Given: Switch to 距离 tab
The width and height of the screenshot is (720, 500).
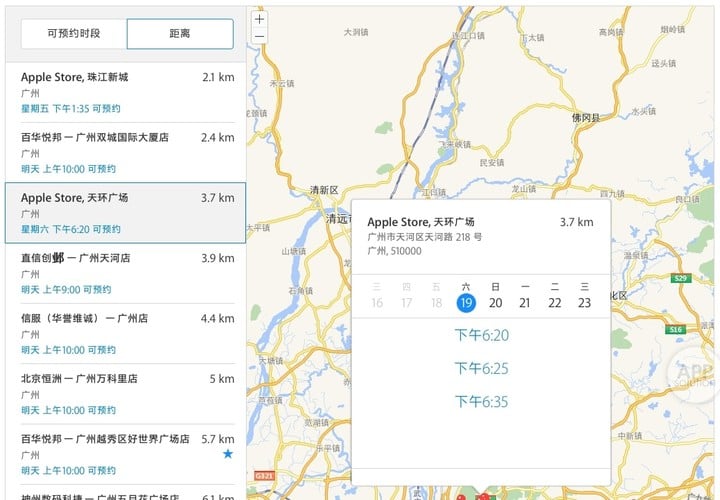Looking at the screenshot, I should (x=180, y=34).
